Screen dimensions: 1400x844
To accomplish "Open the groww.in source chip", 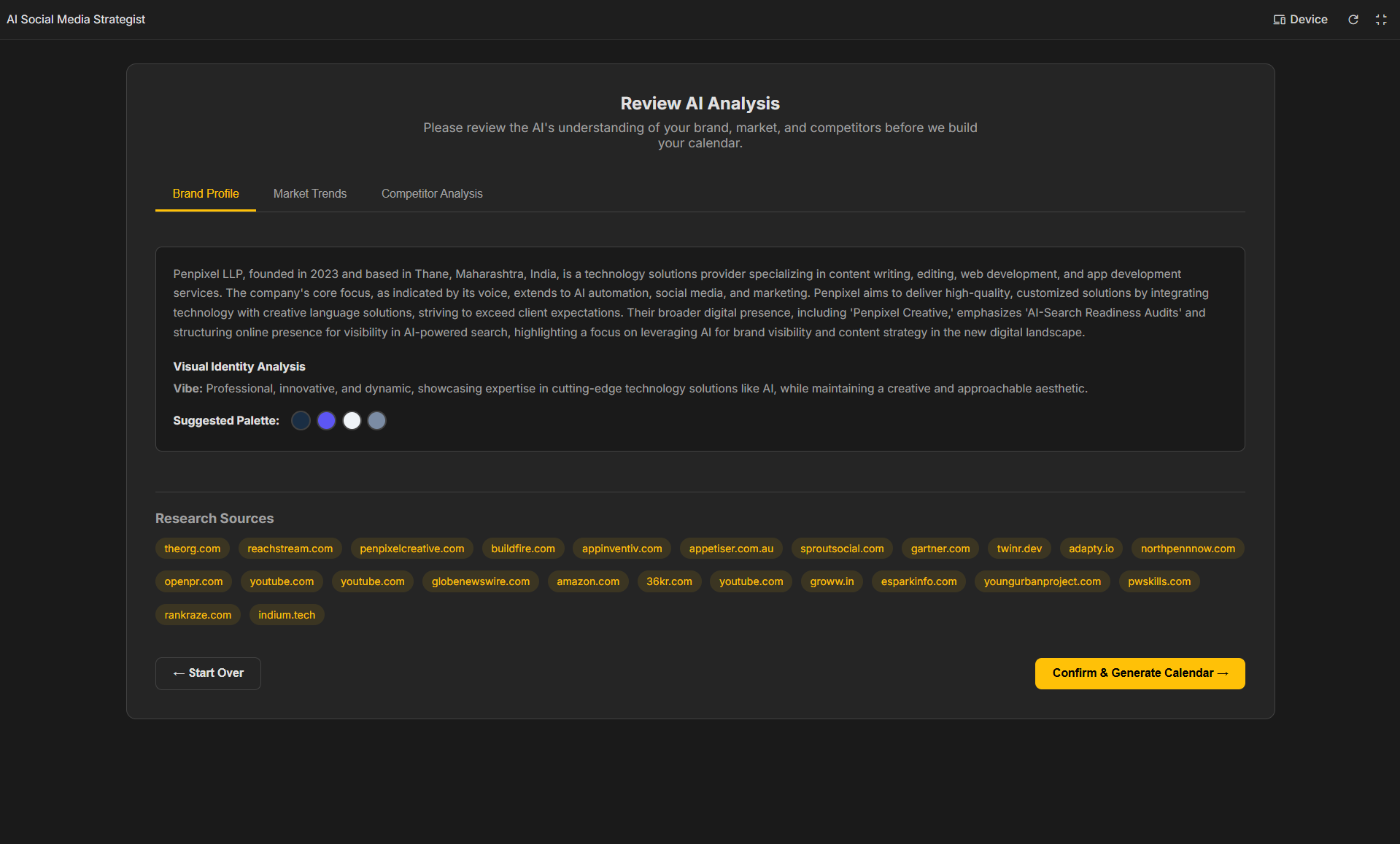I will coord(832,581).
